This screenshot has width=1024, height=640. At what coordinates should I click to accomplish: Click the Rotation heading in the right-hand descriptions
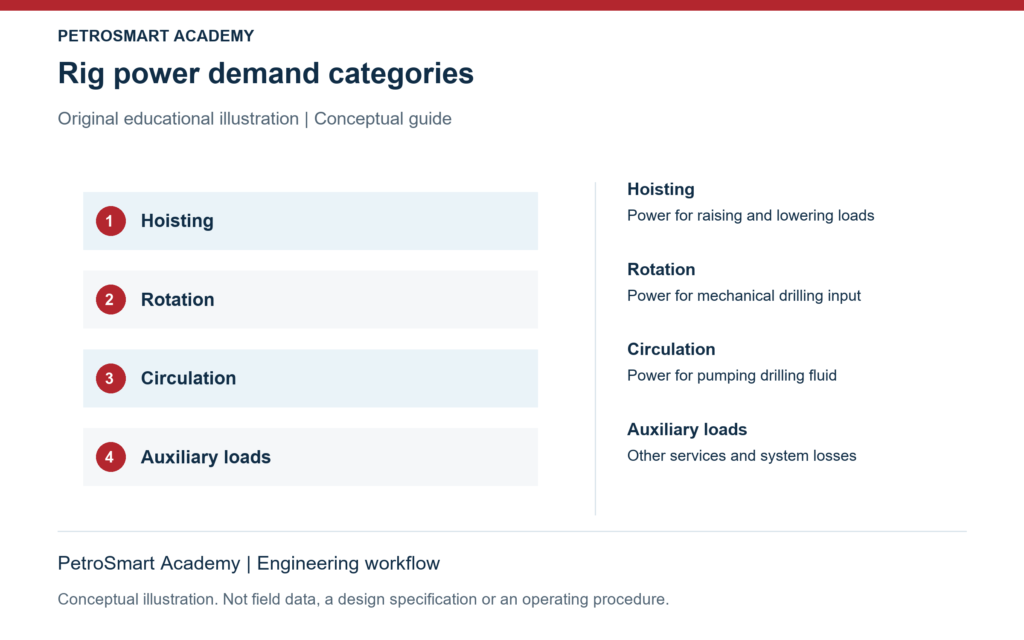[661, 269]
